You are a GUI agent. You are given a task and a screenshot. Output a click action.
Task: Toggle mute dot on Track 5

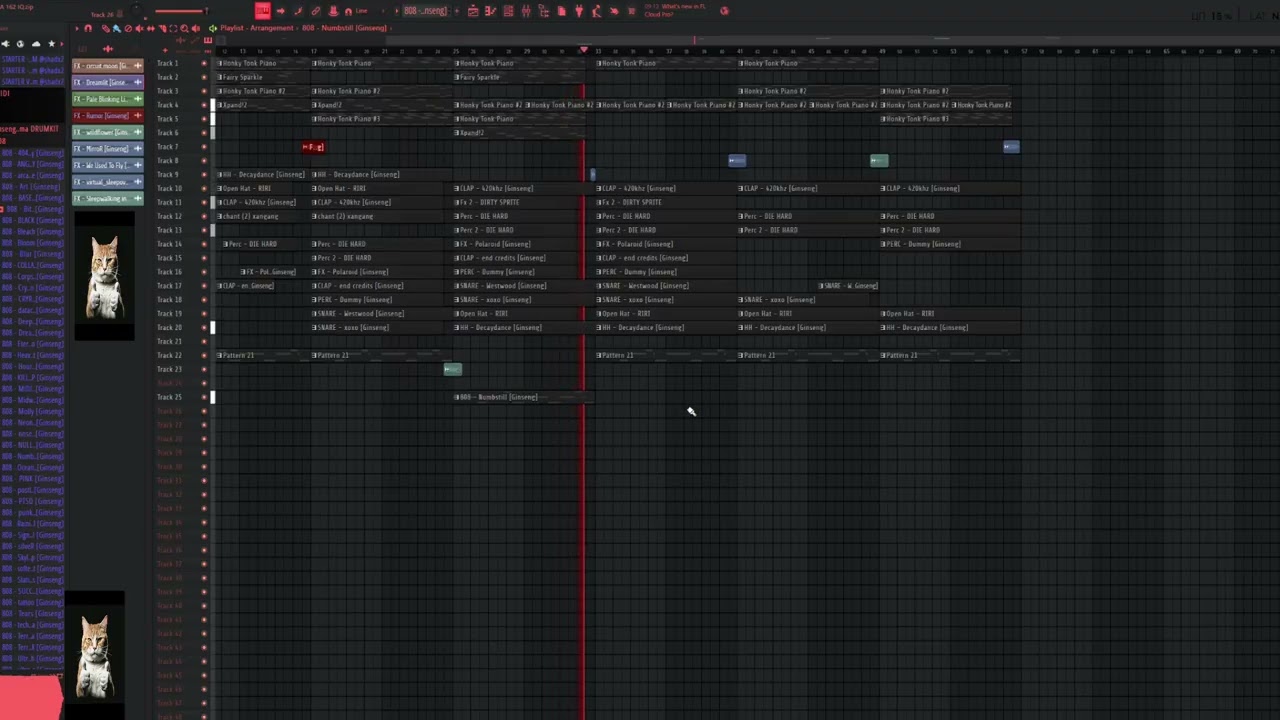204,119
